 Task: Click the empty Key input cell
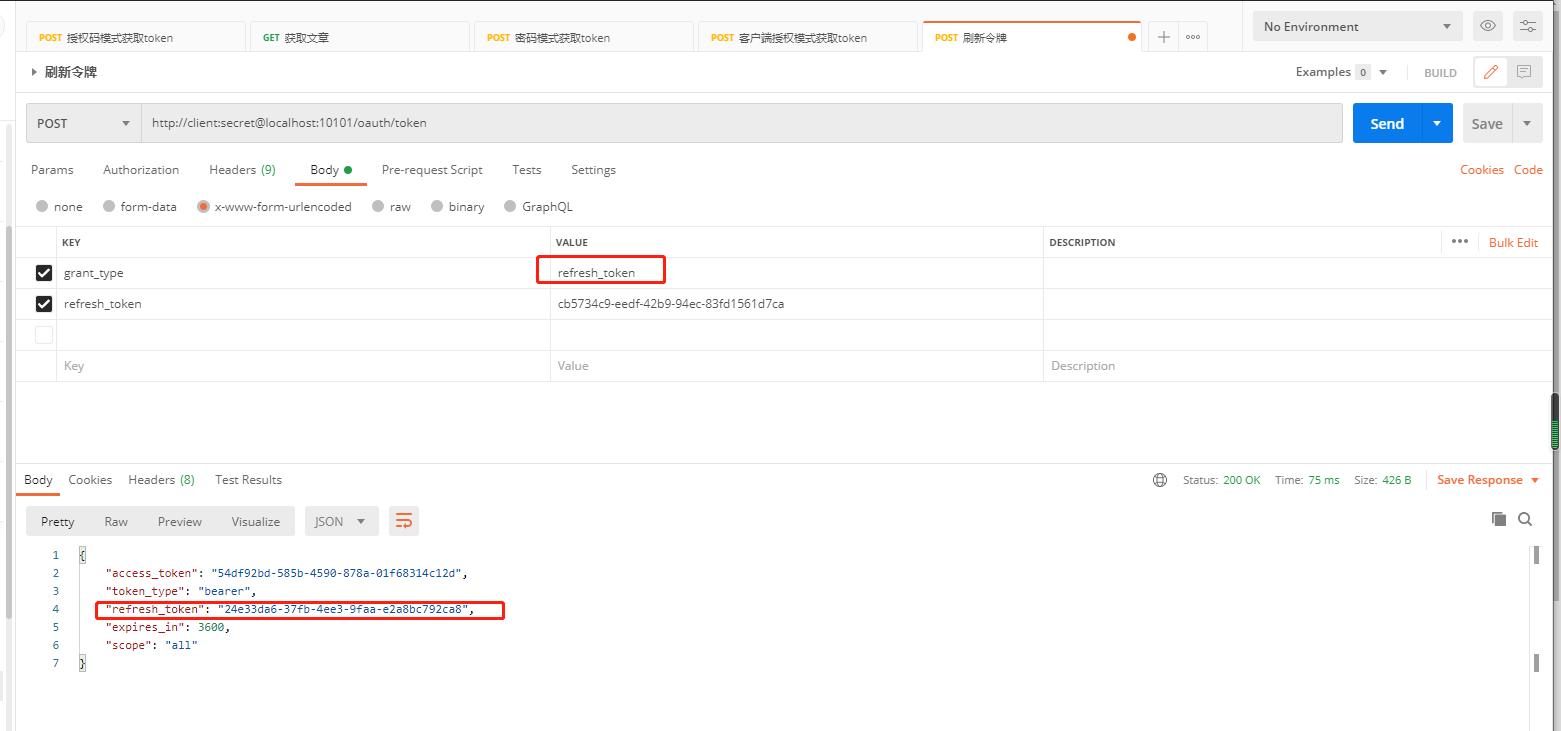click(x=303, y=366)
